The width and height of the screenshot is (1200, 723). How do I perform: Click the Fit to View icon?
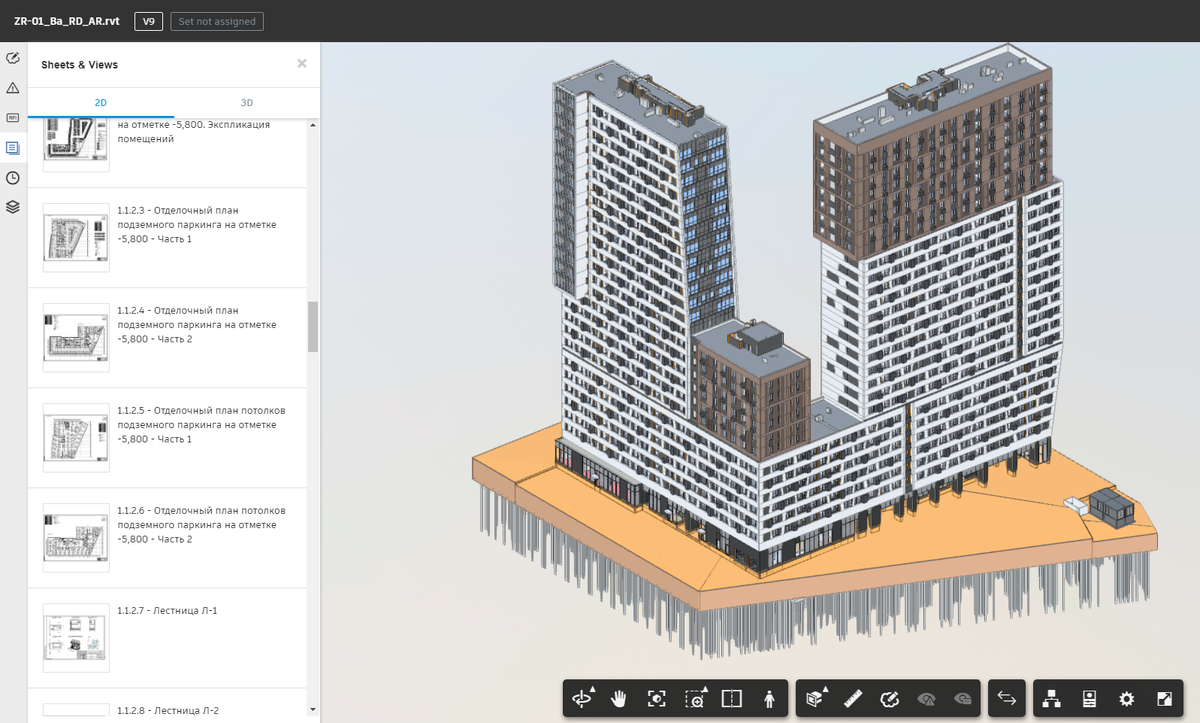[657, 699]
